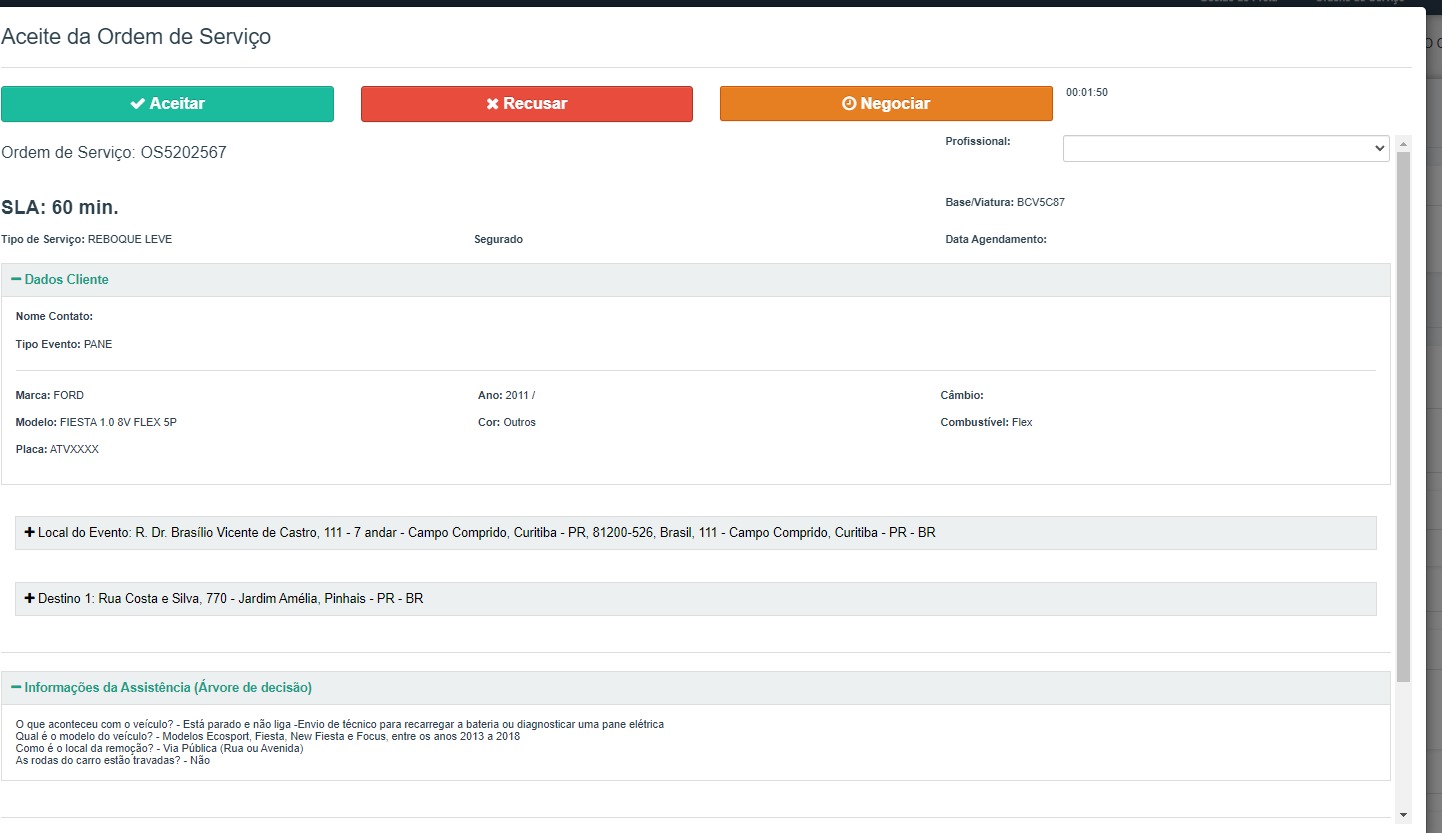Collapse the Dados Cliente section header
The image size is (1442, 833).
(67, 280)
